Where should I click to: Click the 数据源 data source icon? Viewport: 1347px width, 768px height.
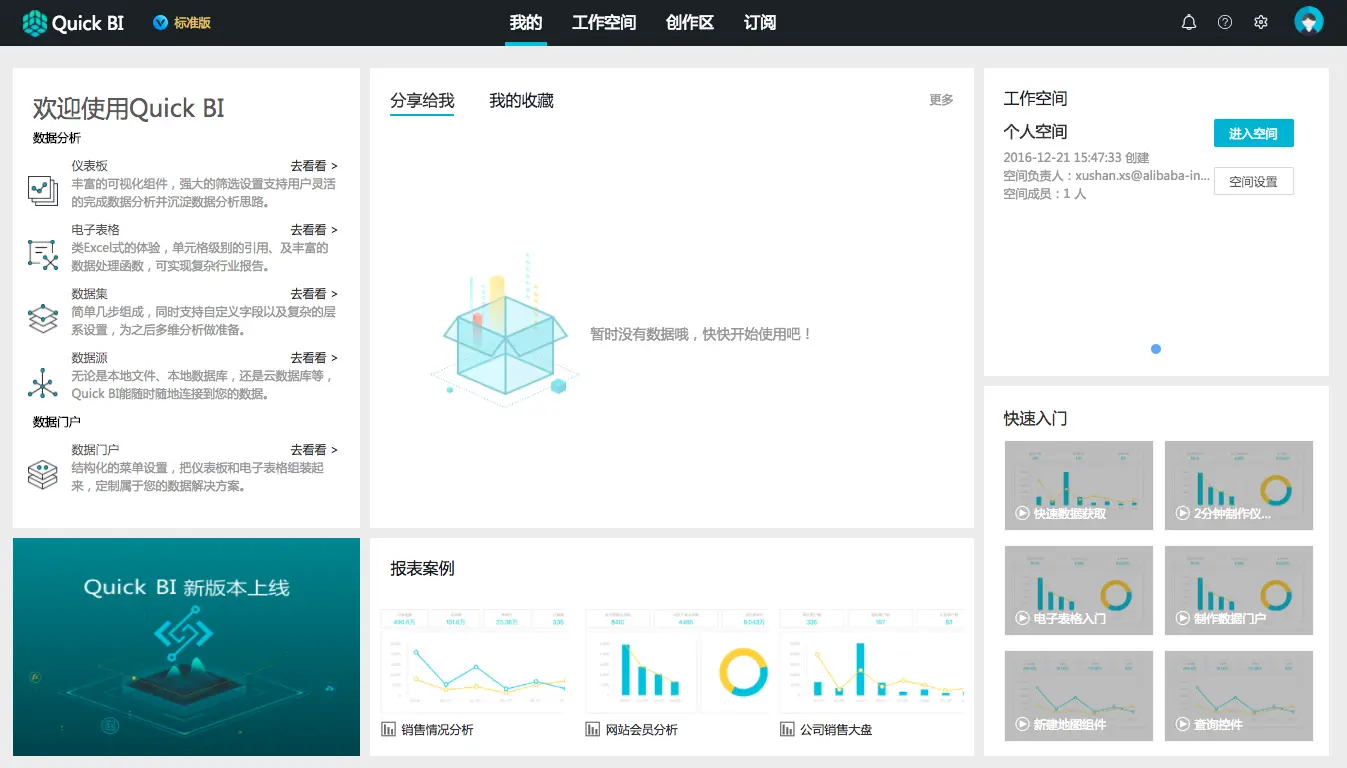43,382
